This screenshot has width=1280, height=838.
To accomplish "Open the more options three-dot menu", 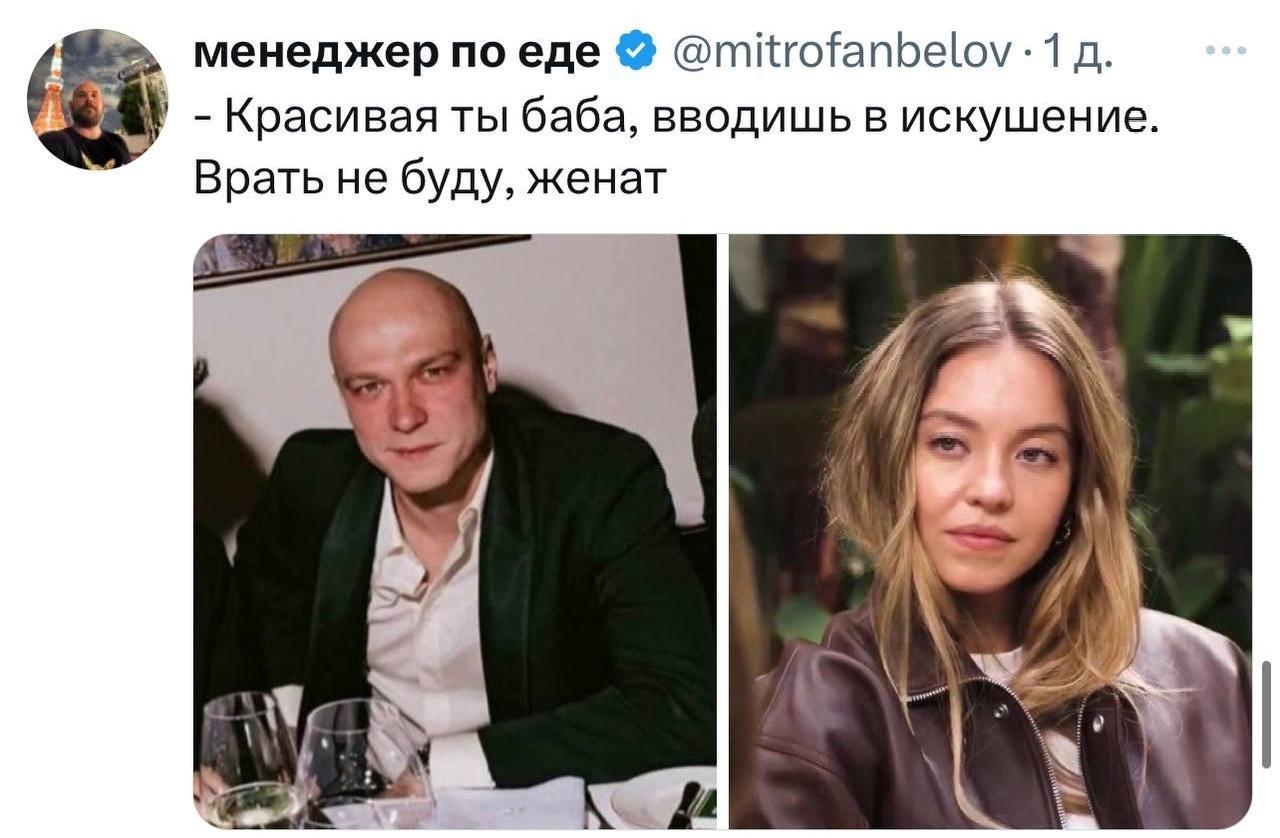I will tap(1226, 51).
